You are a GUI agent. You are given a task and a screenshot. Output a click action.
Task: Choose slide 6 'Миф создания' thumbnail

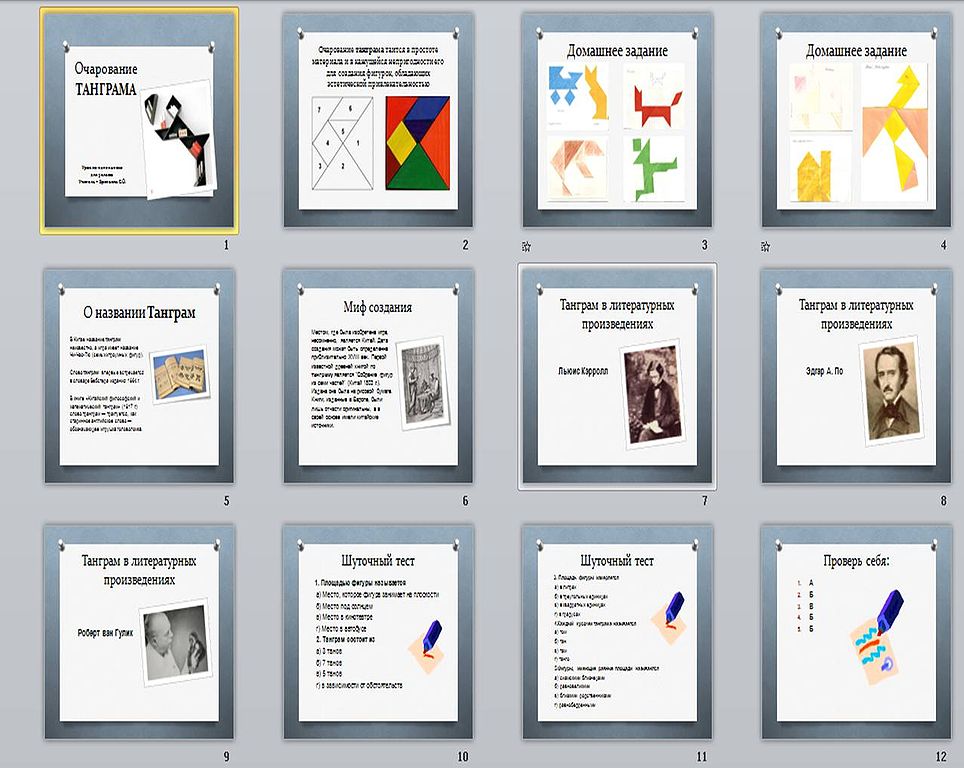pyautogui.click(x=378, y=376)
